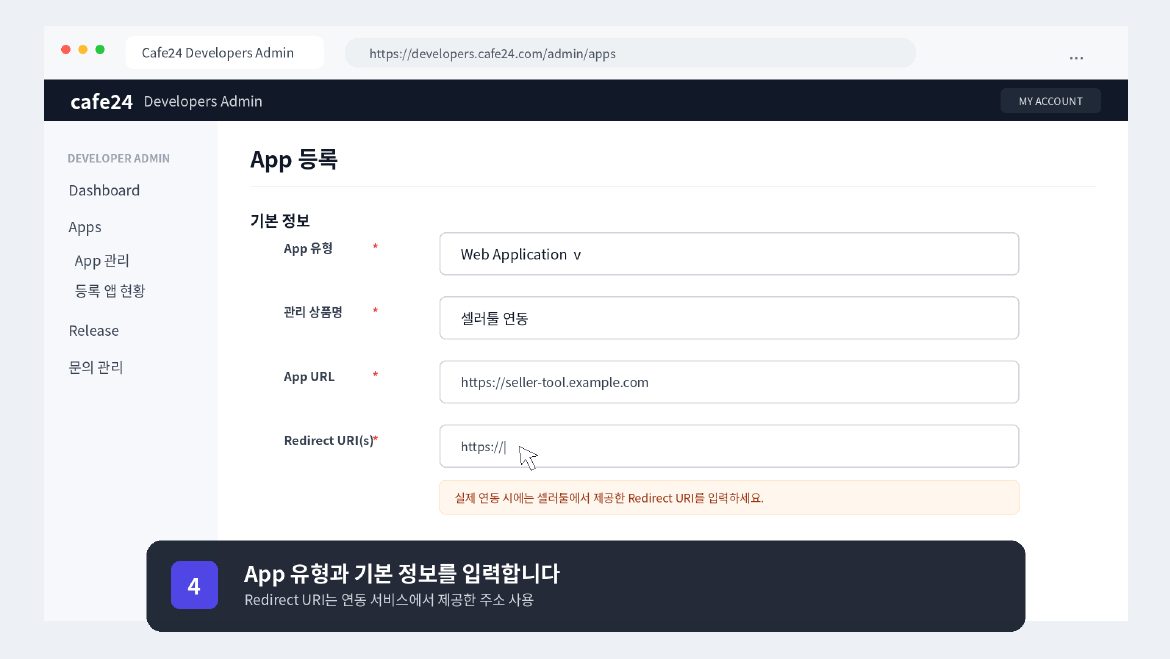This screenshot has height=659, width=1170.
Task: Focus the App URL input field
Action: [x=729, y=382]
